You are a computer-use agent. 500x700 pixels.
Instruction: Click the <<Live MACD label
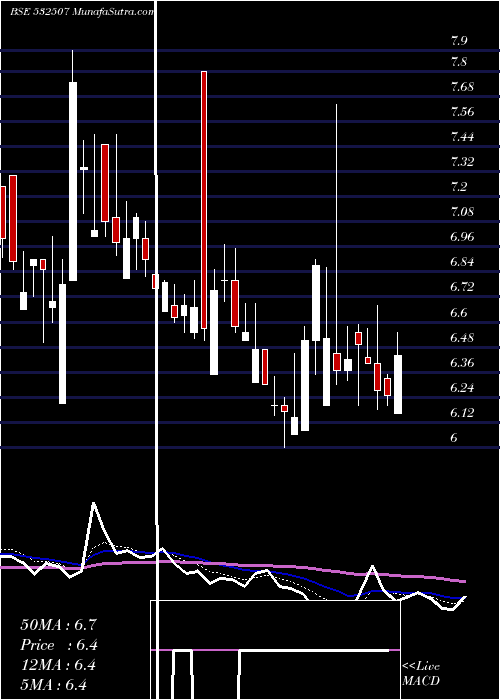coord(421,674)
